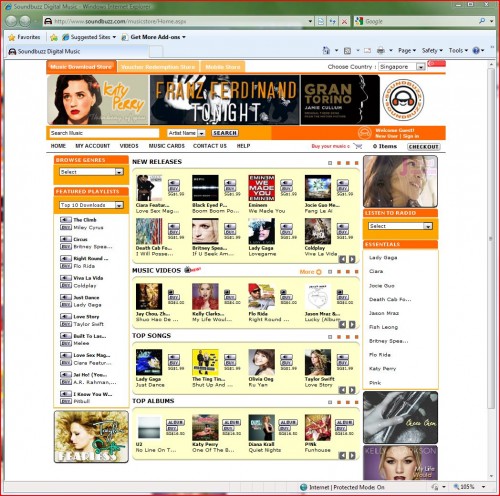Open browser Page menu dropdown
Image resolution: width=500 pixels, height=496 pixels.
407,51
